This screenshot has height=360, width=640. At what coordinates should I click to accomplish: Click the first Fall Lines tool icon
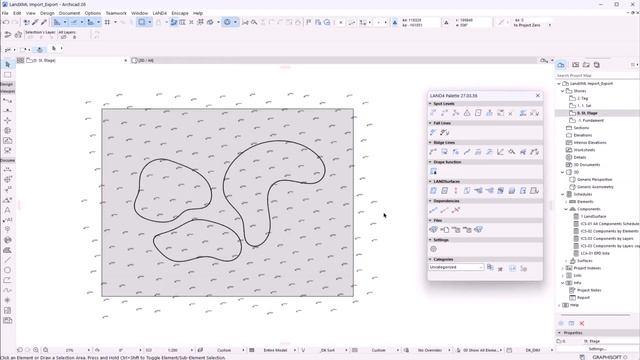tap(433, 132)
